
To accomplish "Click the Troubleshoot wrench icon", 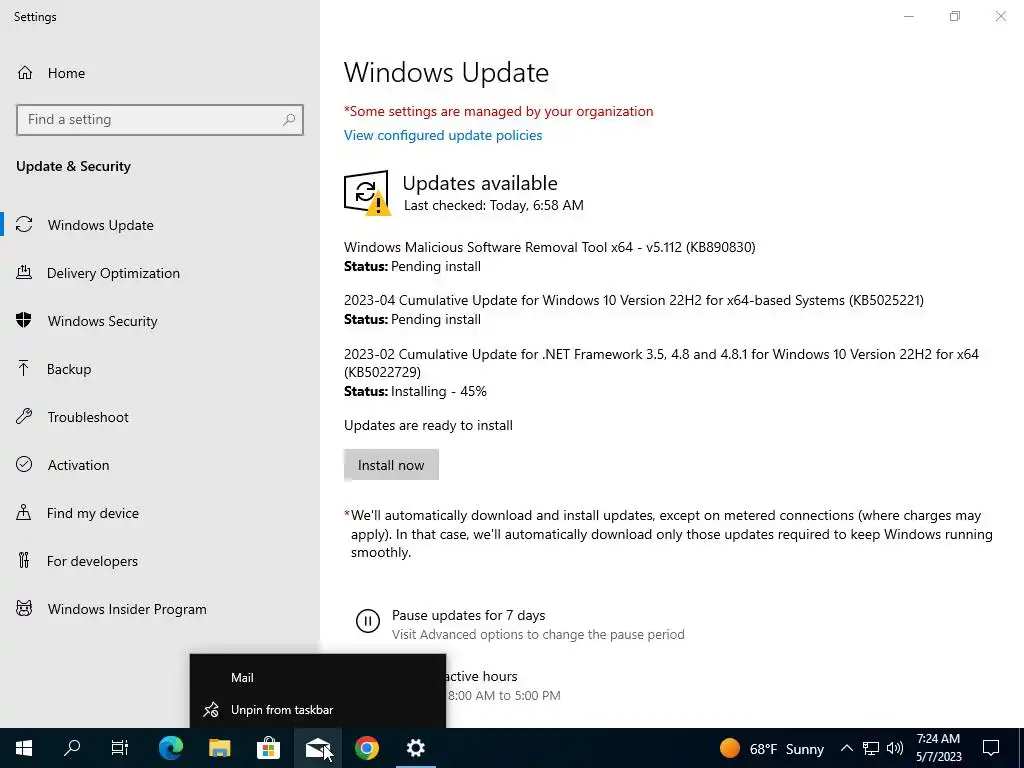I will coord(24,416).
